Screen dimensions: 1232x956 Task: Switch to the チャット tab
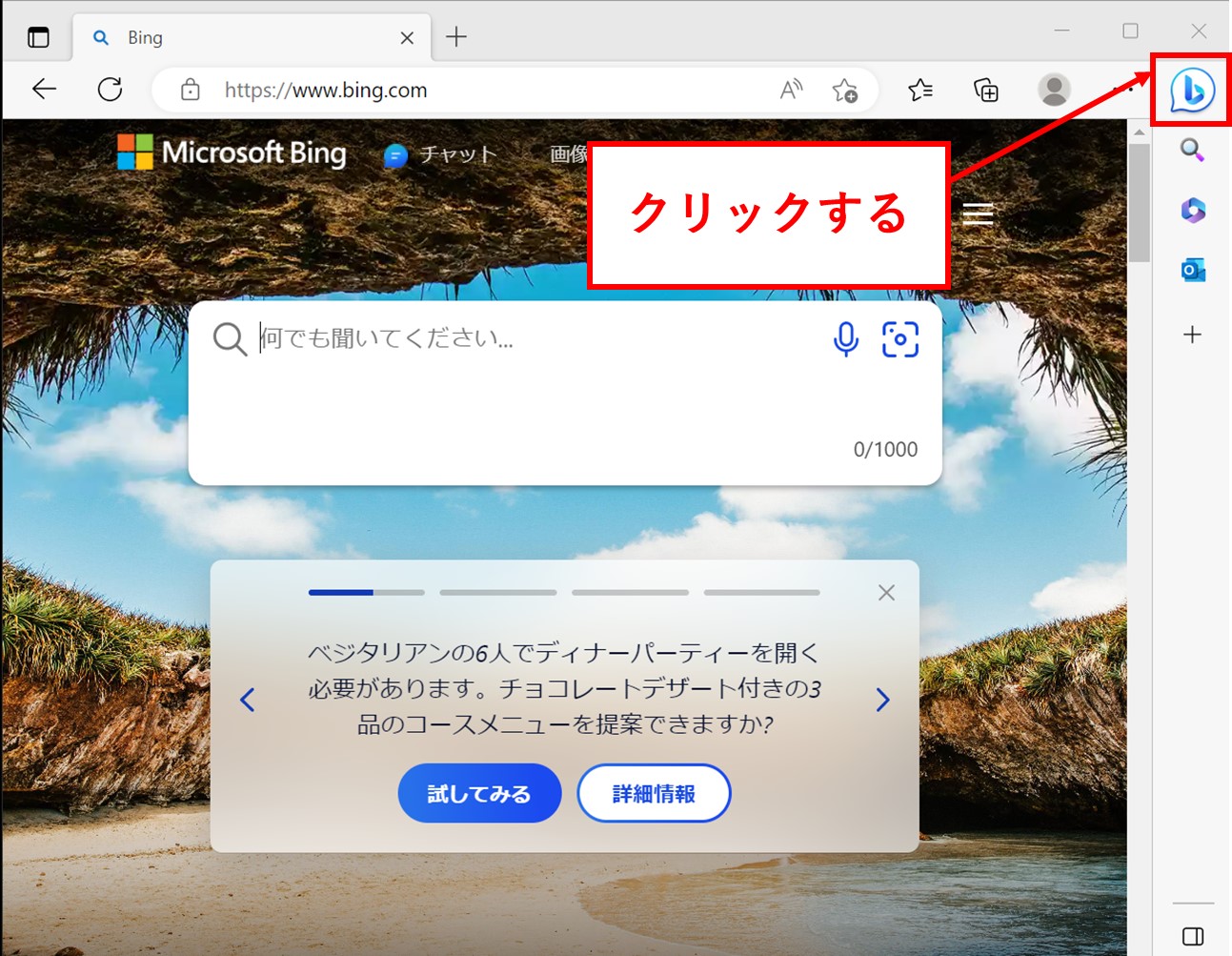(x=440, y=154)
